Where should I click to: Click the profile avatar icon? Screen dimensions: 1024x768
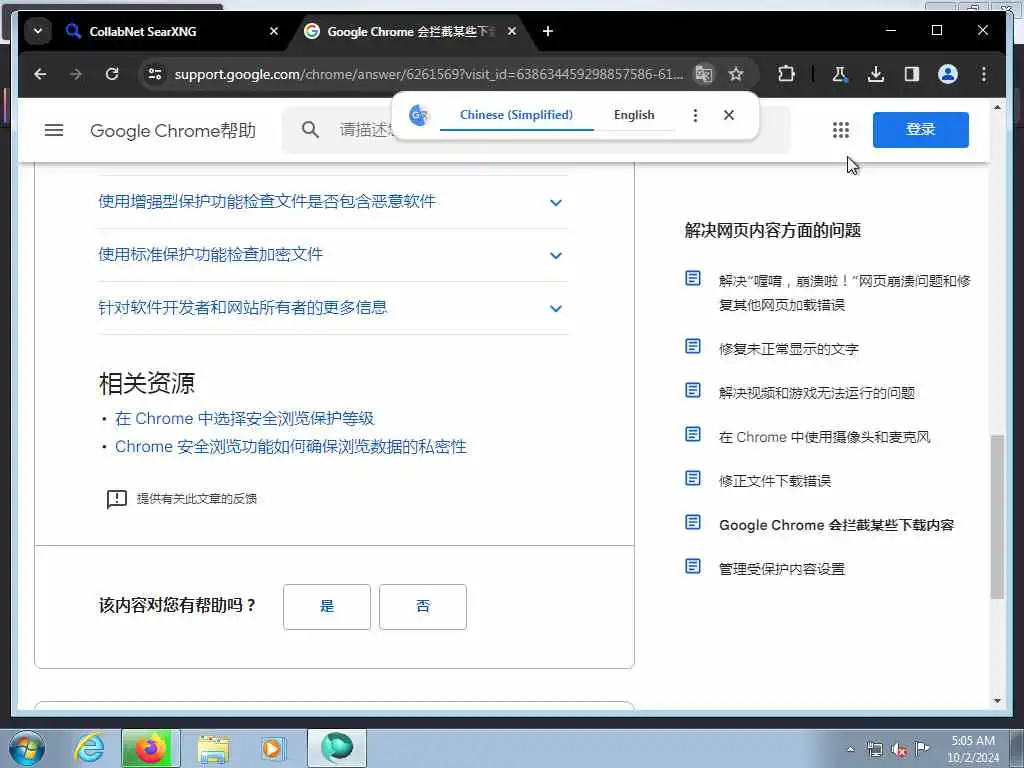[948, 74]
